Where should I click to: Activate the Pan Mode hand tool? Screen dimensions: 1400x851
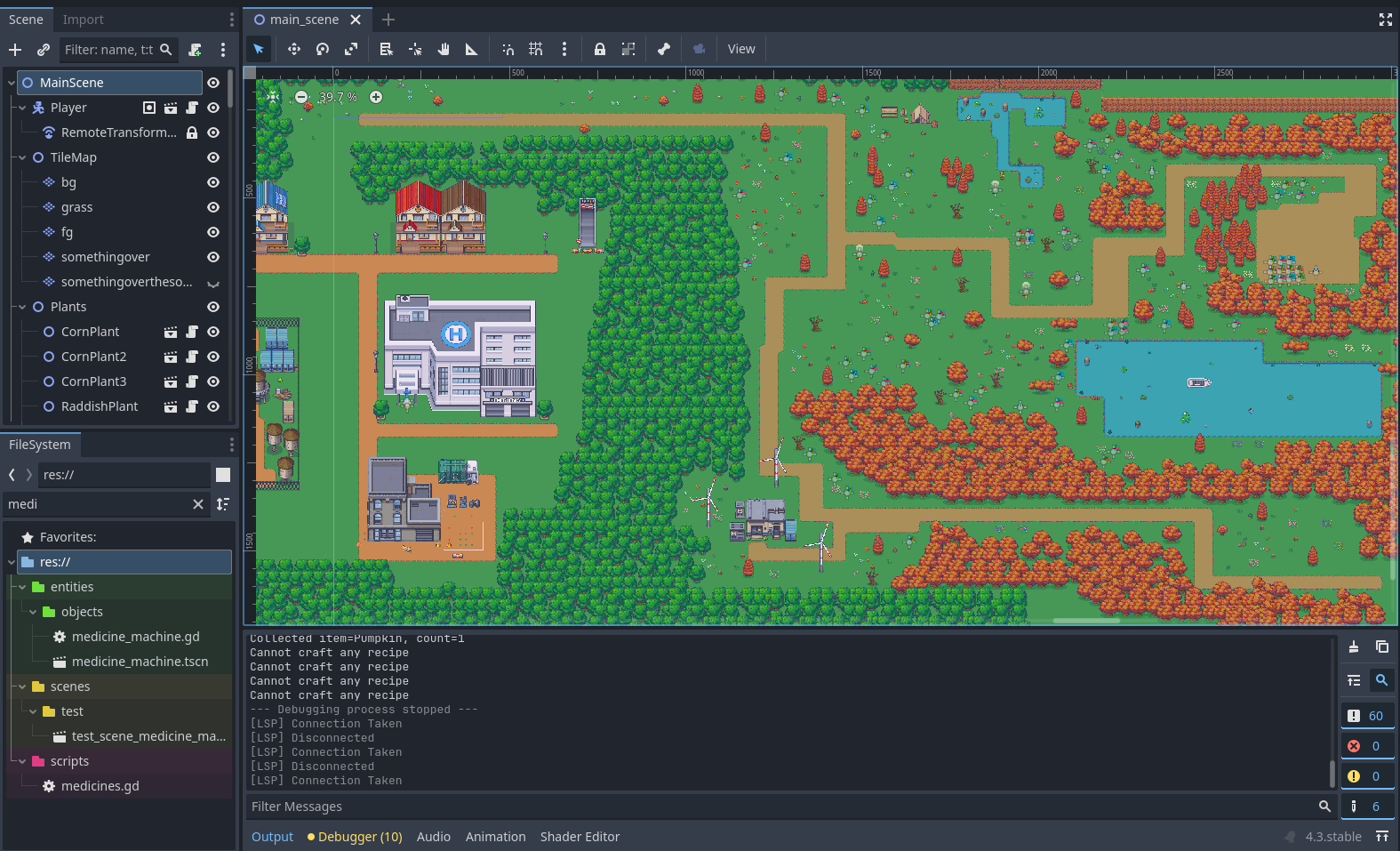tap(444, 49)
